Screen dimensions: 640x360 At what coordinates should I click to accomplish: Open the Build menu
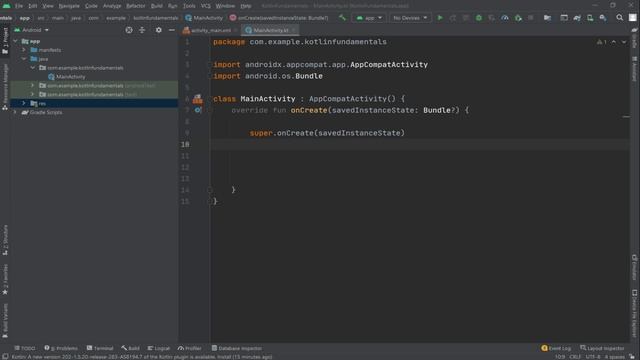tap(156, 6)
